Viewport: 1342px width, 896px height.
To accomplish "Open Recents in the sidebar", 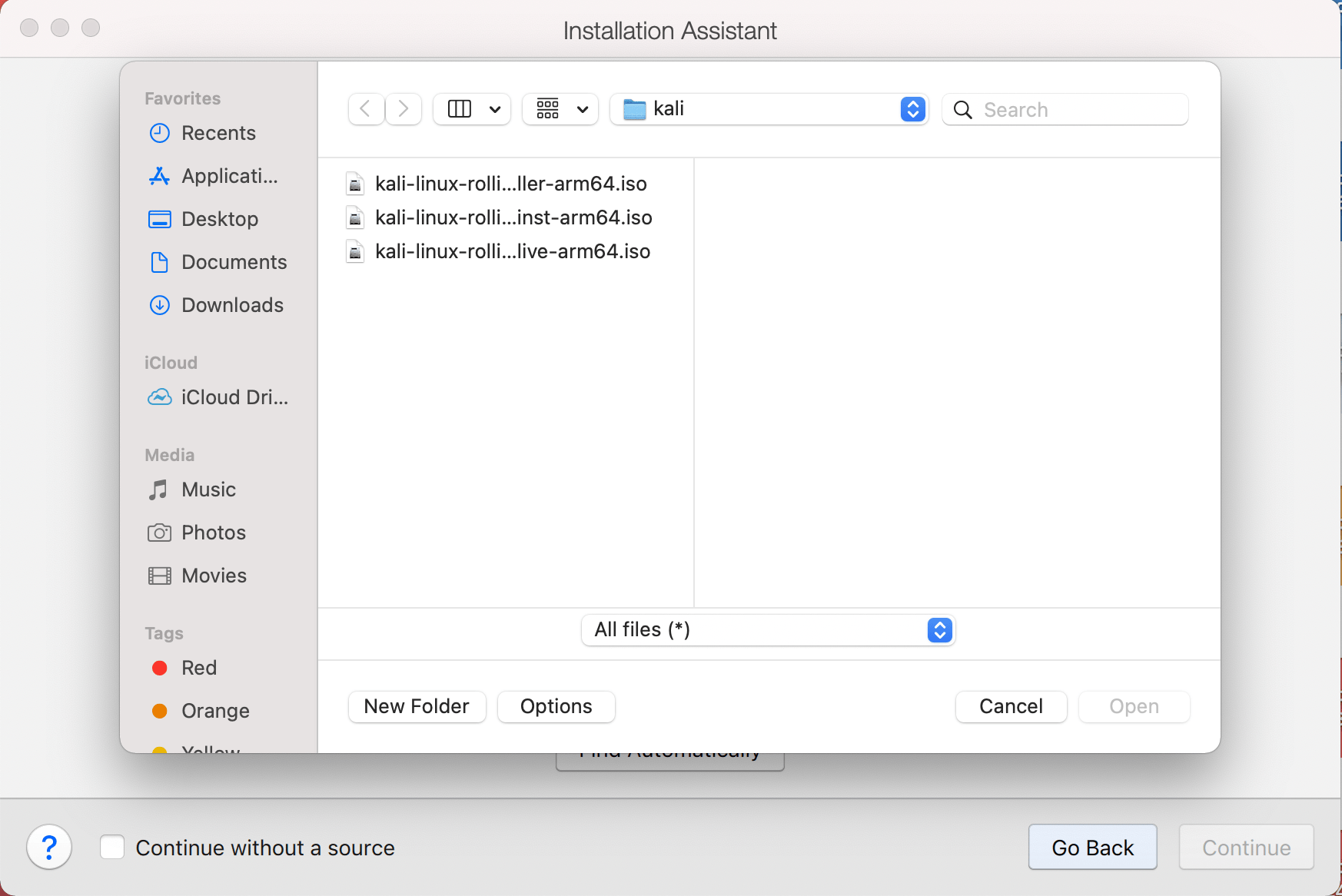I will [218, 133].
